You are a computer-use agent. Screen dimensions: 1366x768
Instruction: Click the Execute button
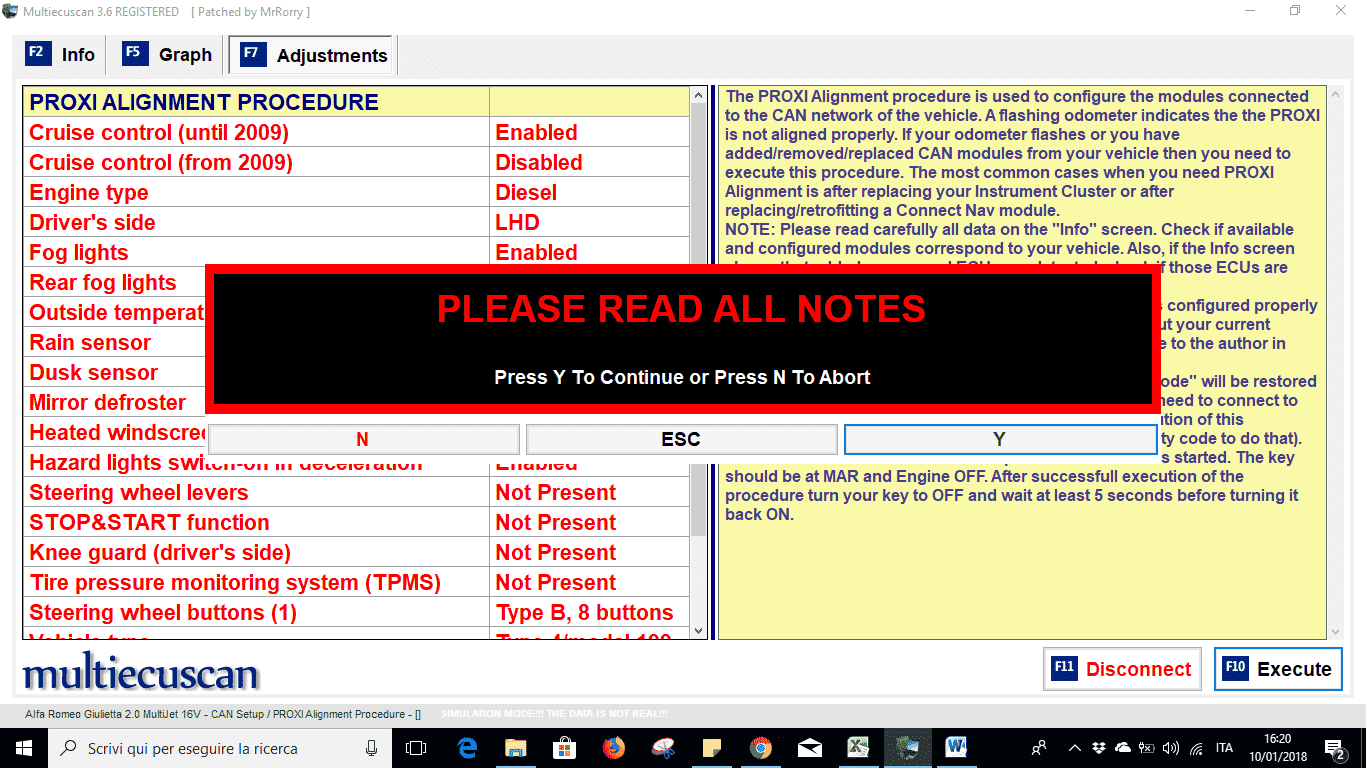coord(1278,669)
